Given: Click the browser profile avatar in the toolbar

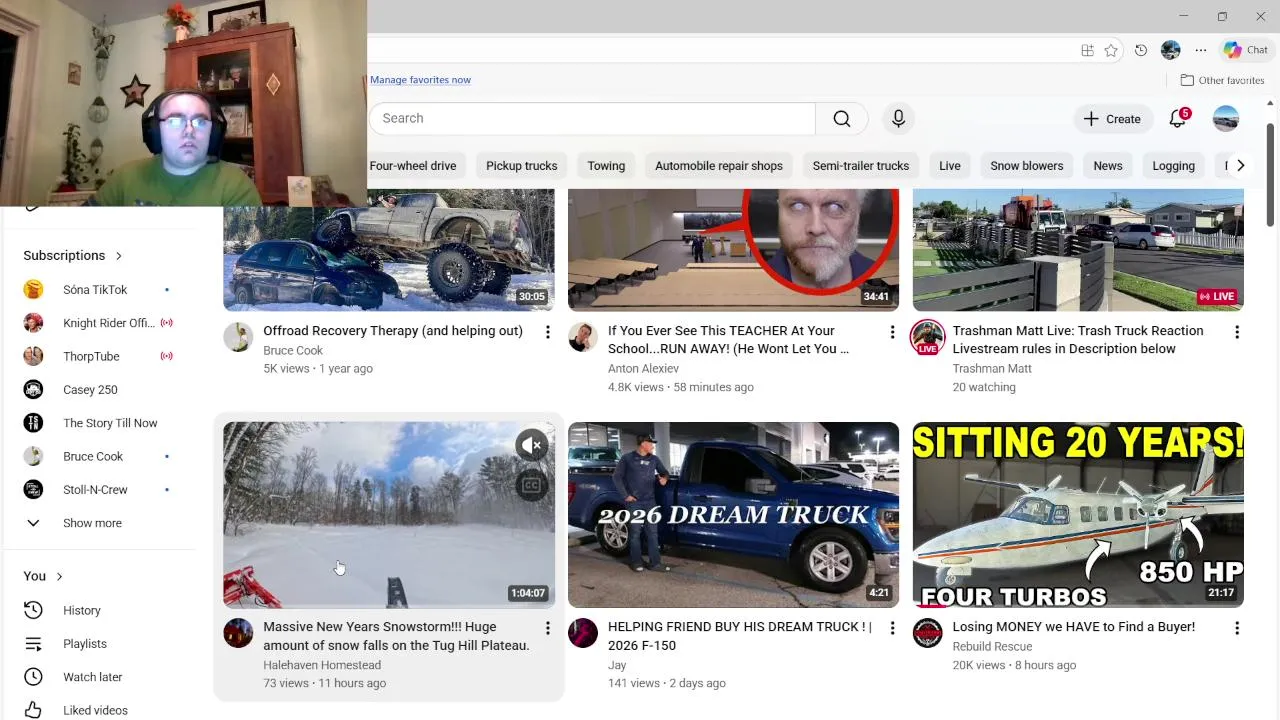Looking at the screenshot, I should pyautogui.click(x=1171, y=50).
